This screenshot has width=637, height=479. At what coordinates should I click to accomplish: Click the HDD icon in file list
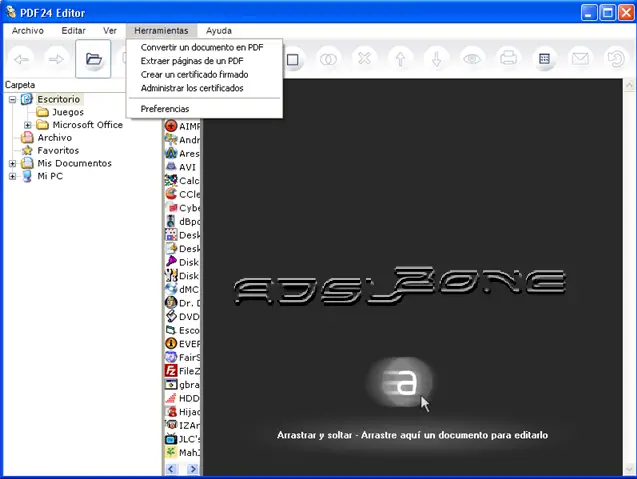click(x=171, y=398)
